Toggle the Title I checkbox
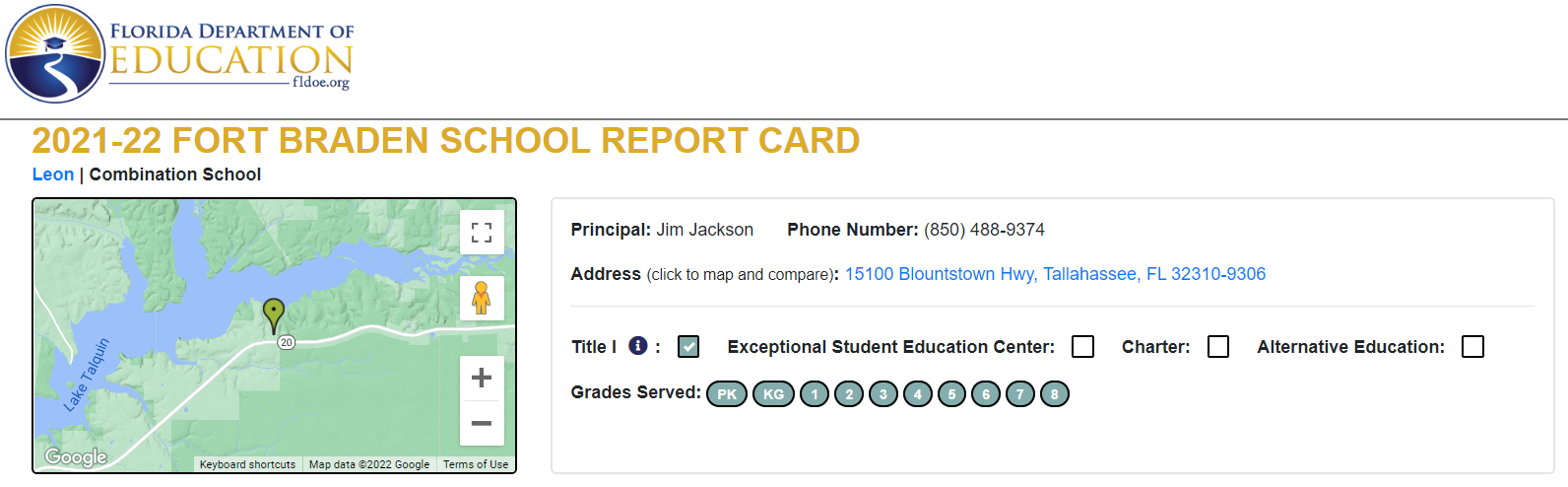Screen dimensions: 1568x487 point(688,347)
